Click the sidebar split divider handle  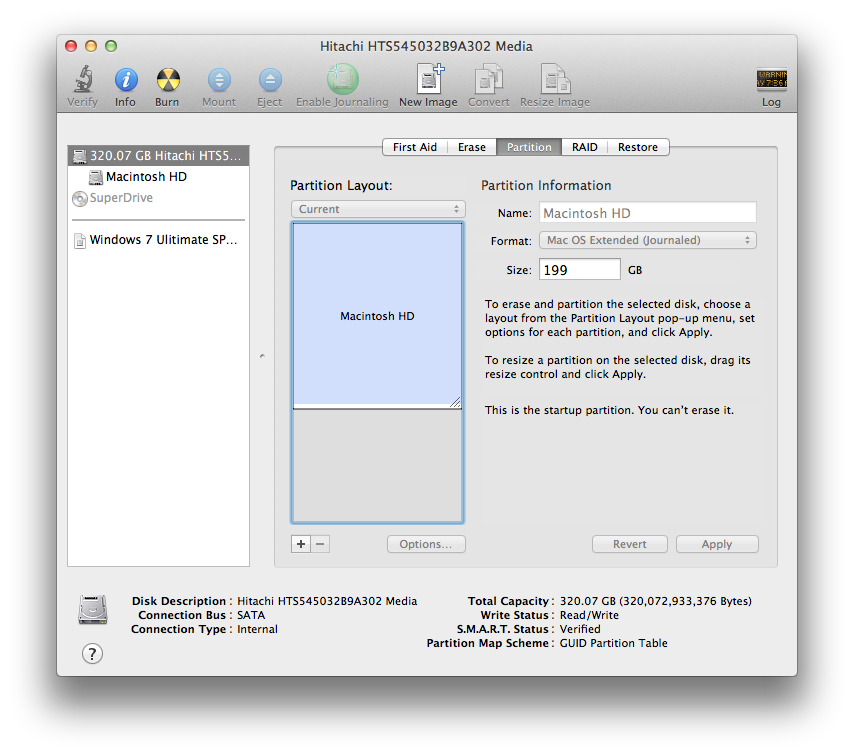262,356
